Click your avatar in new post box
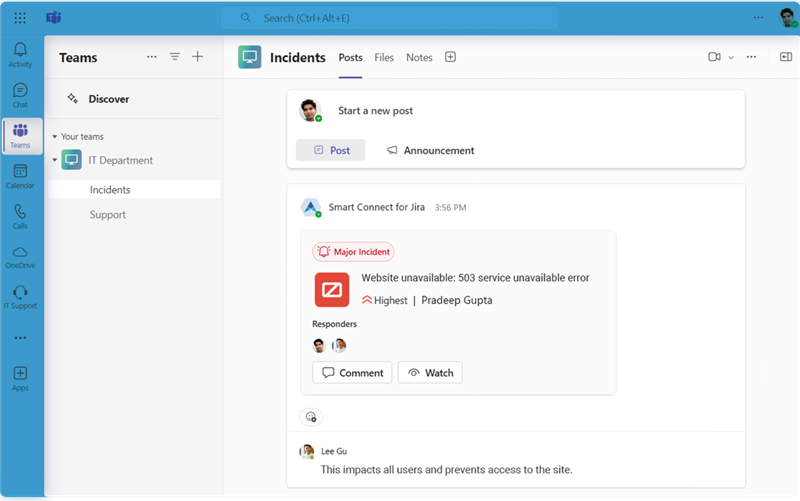800x501 pixels. [310, 111]
